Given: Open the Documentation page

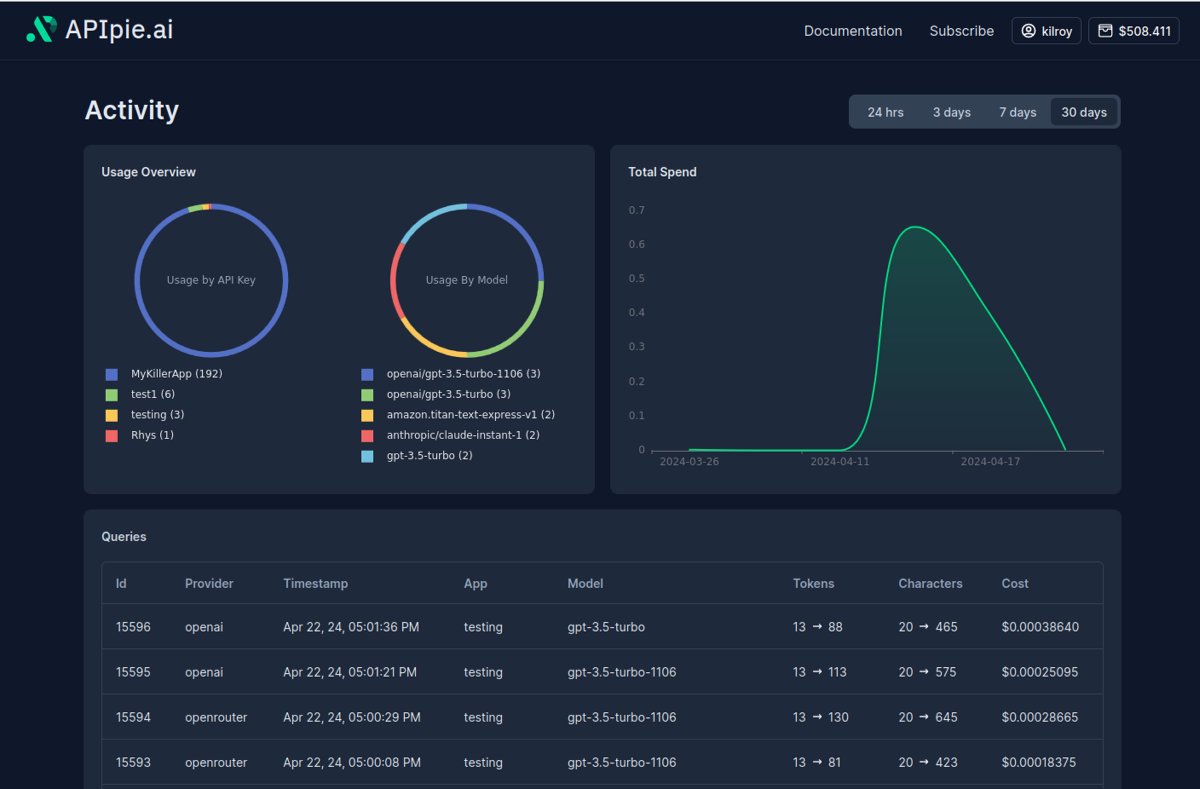Looking at the screenshot, I should 852,31.
